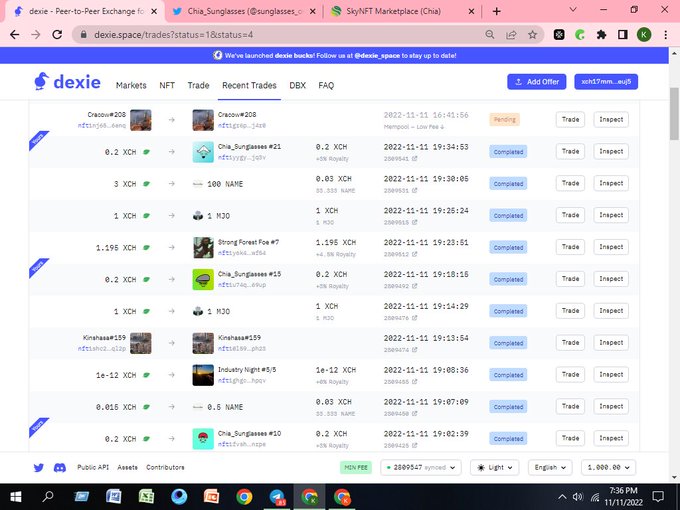Open the English language dropdown
Screen dimensions: 680x510
(550, 468)
